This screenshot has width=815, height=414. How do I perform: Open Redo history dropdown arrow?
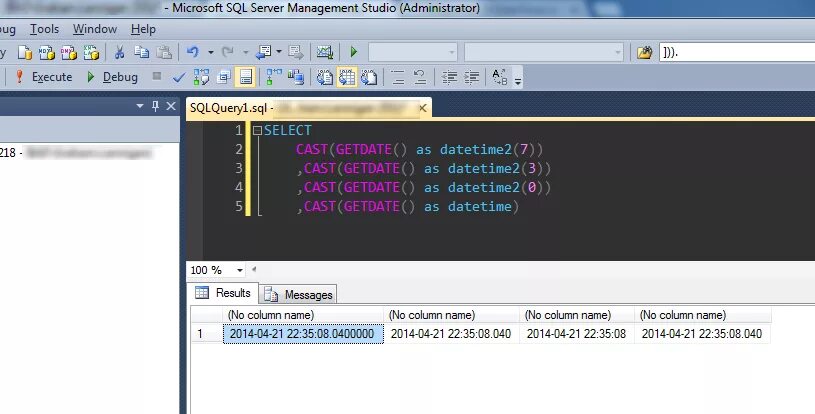[245, 52]
